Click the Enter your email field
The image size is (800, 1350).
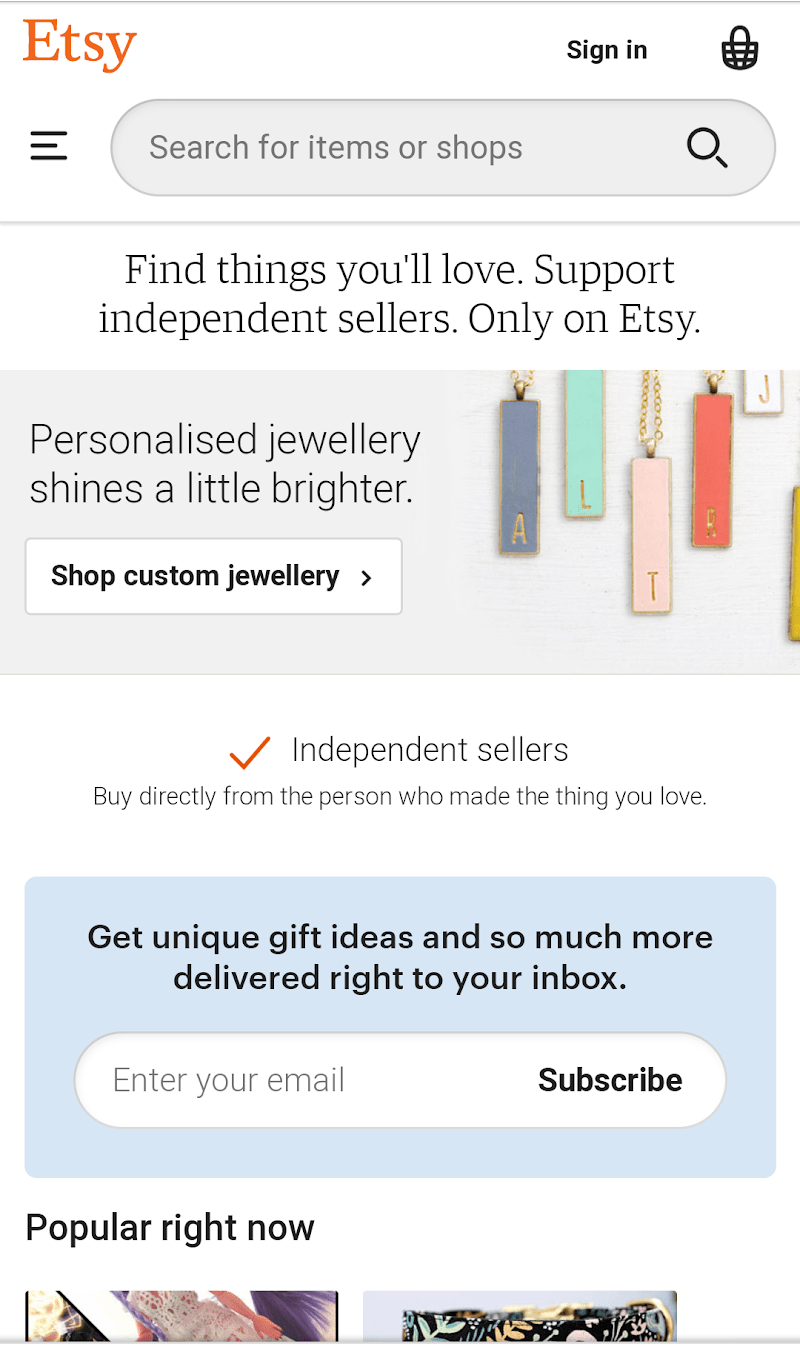tap(300, 1080)
